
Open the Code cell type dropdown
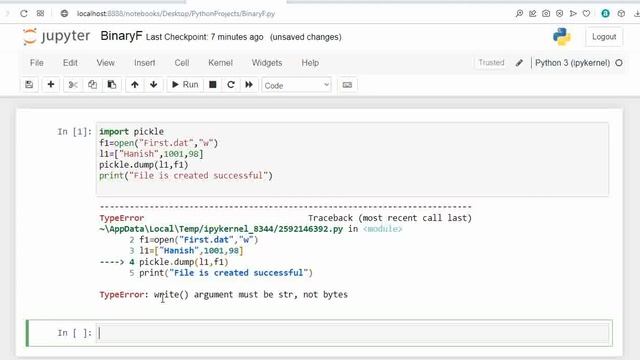[x=296, y=85]
